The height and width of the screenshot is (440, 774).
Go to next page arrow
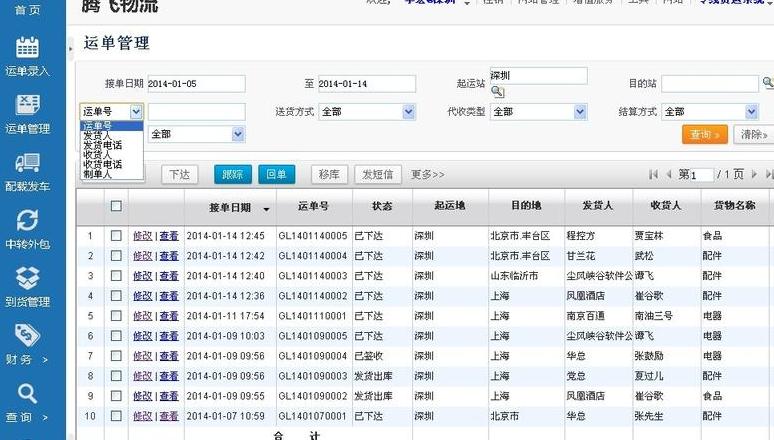(x=754, y=174)
